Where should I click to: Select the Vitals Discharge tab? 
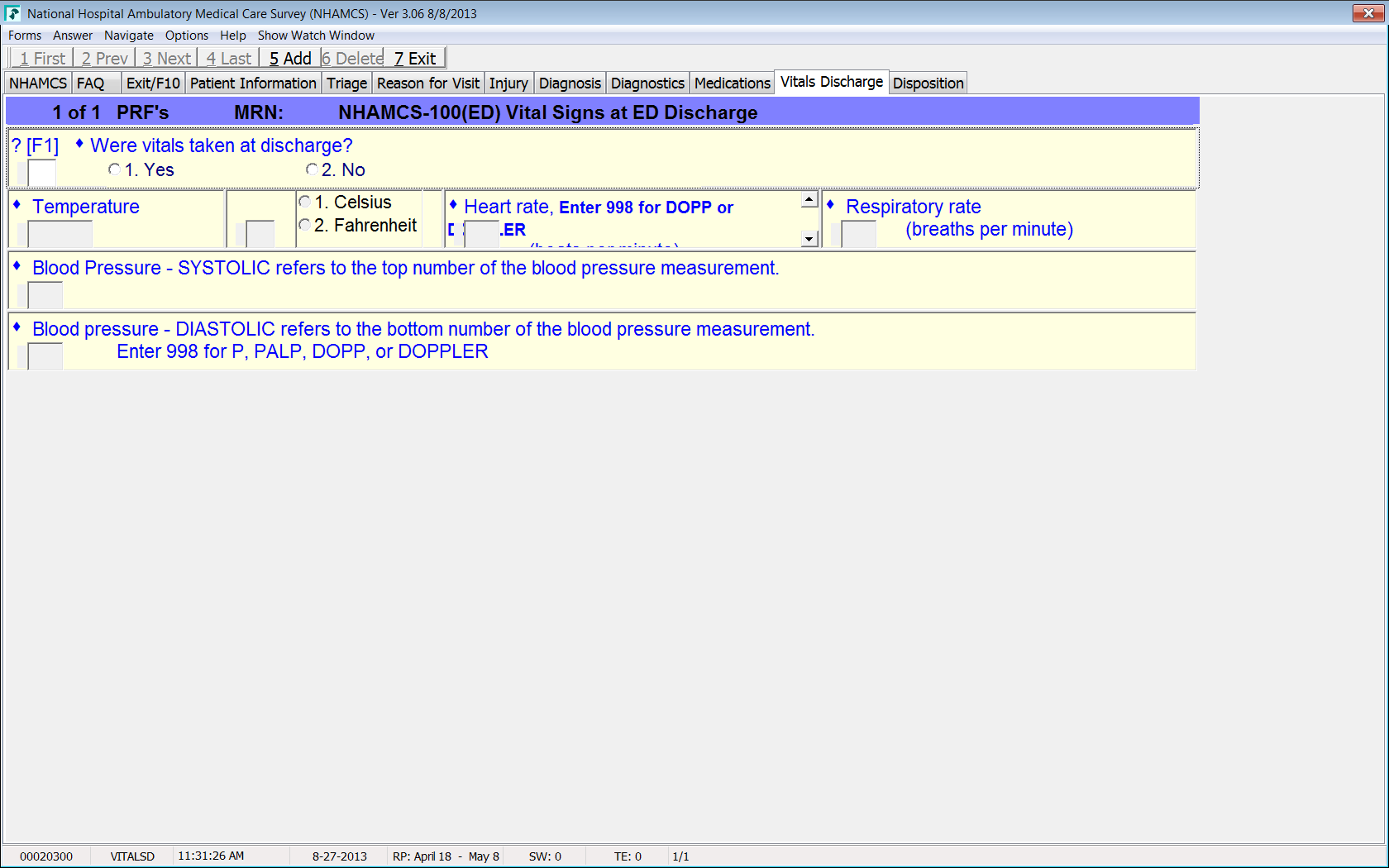[x=832, y=82]
